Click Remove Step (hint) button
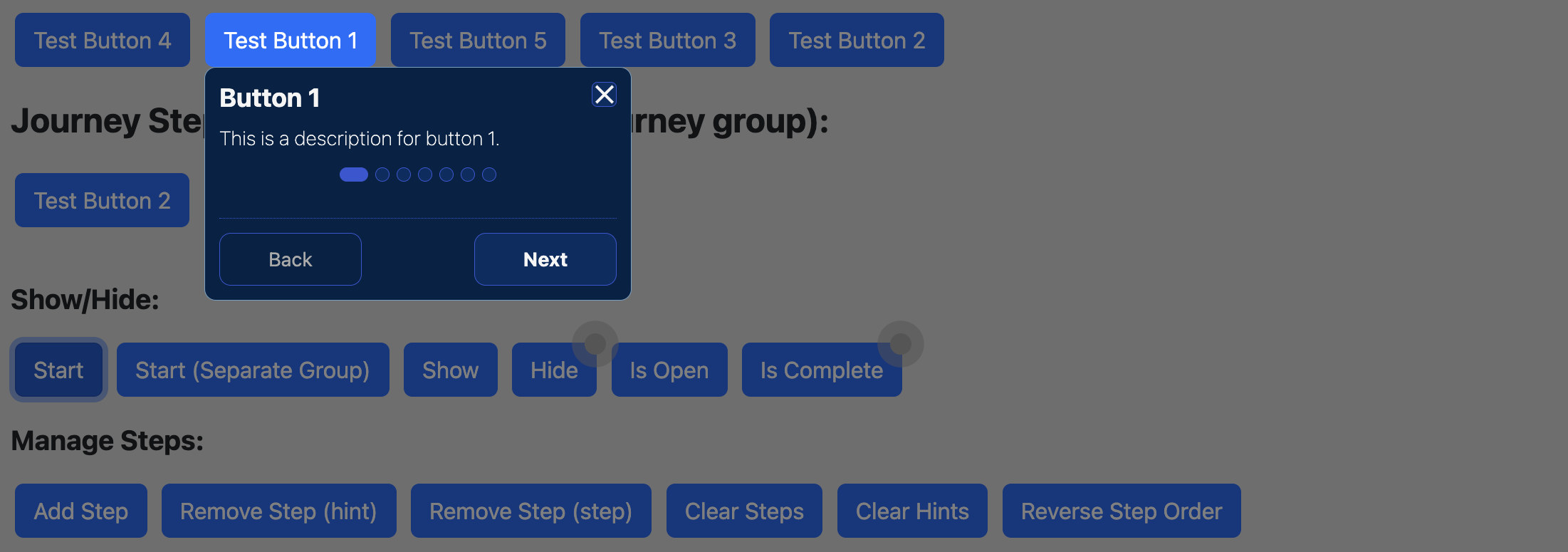 [x=278, y=511]
